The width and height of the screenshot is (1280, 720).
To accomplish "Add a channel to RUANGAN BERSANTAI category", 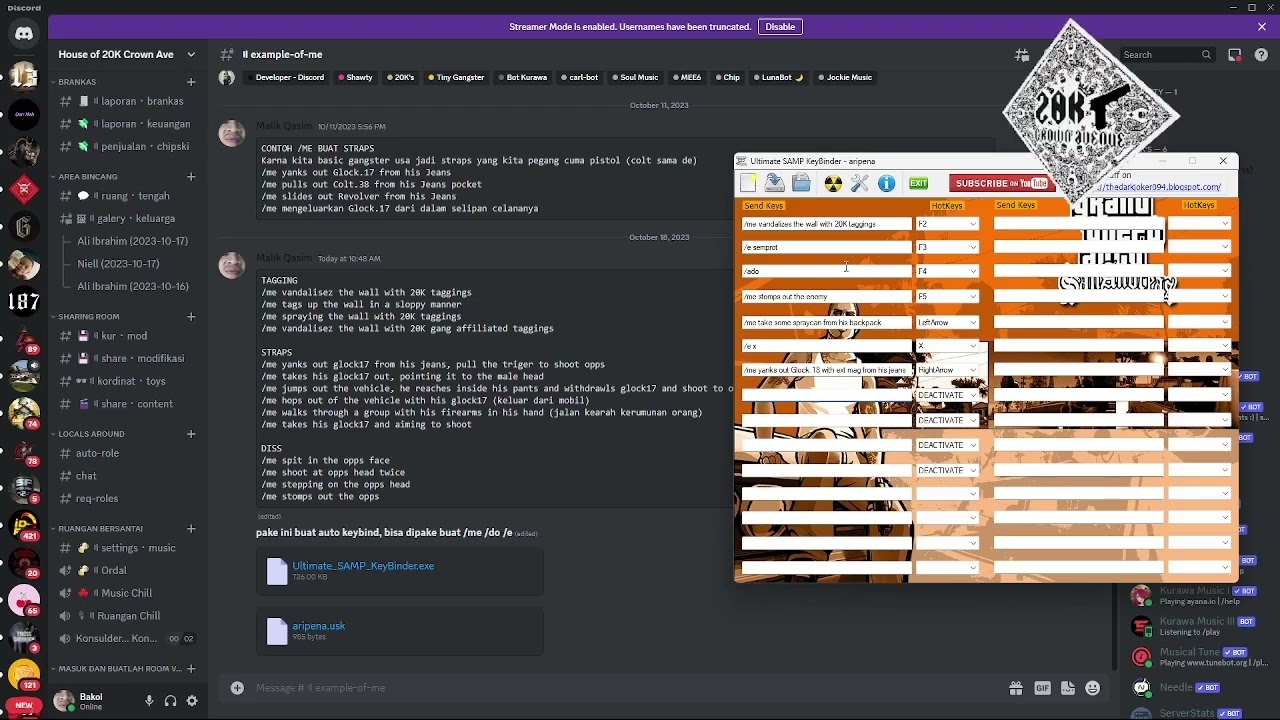I will tap(191, 529).
